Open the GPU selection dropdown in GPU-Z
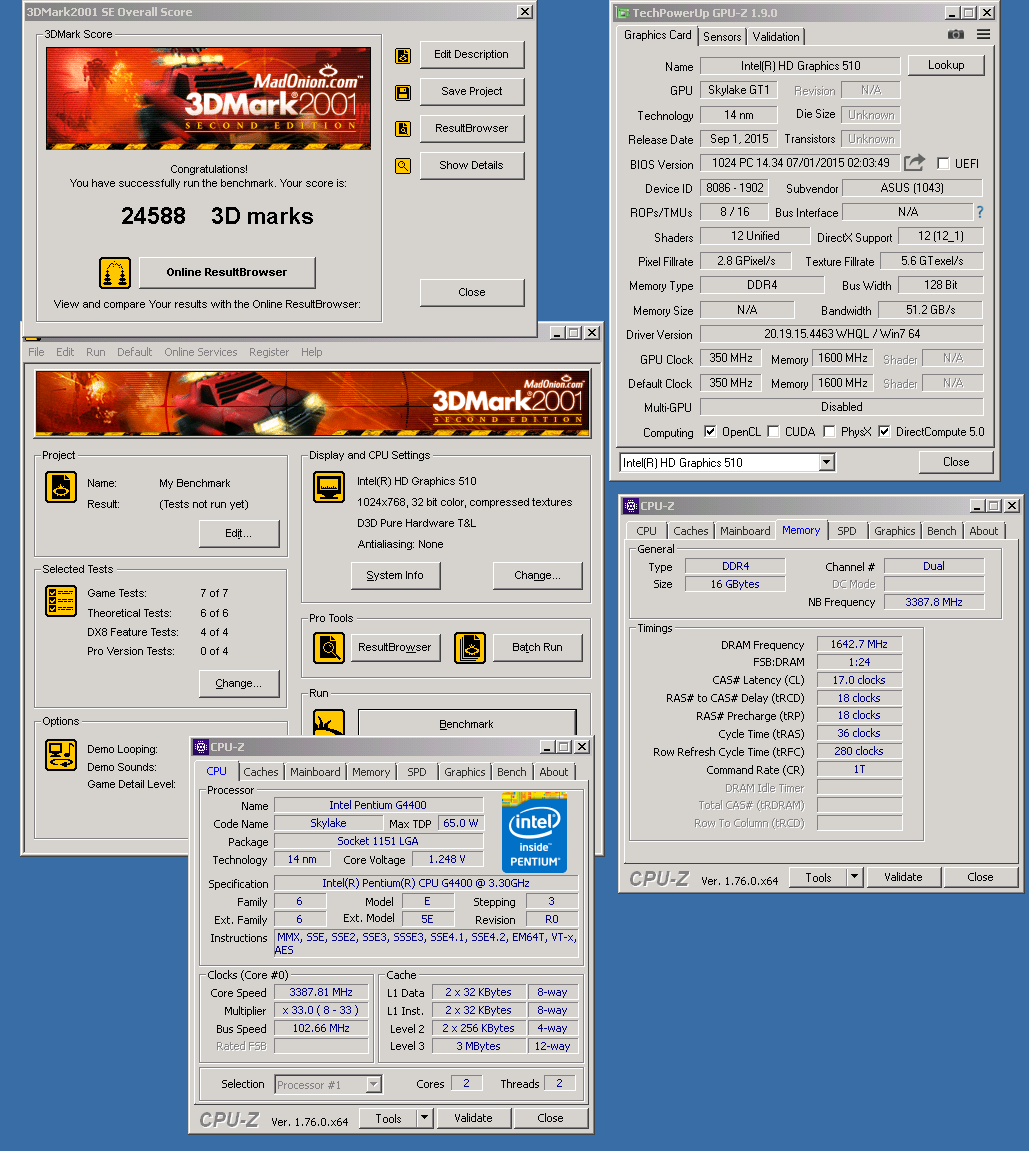 [826, 462]
